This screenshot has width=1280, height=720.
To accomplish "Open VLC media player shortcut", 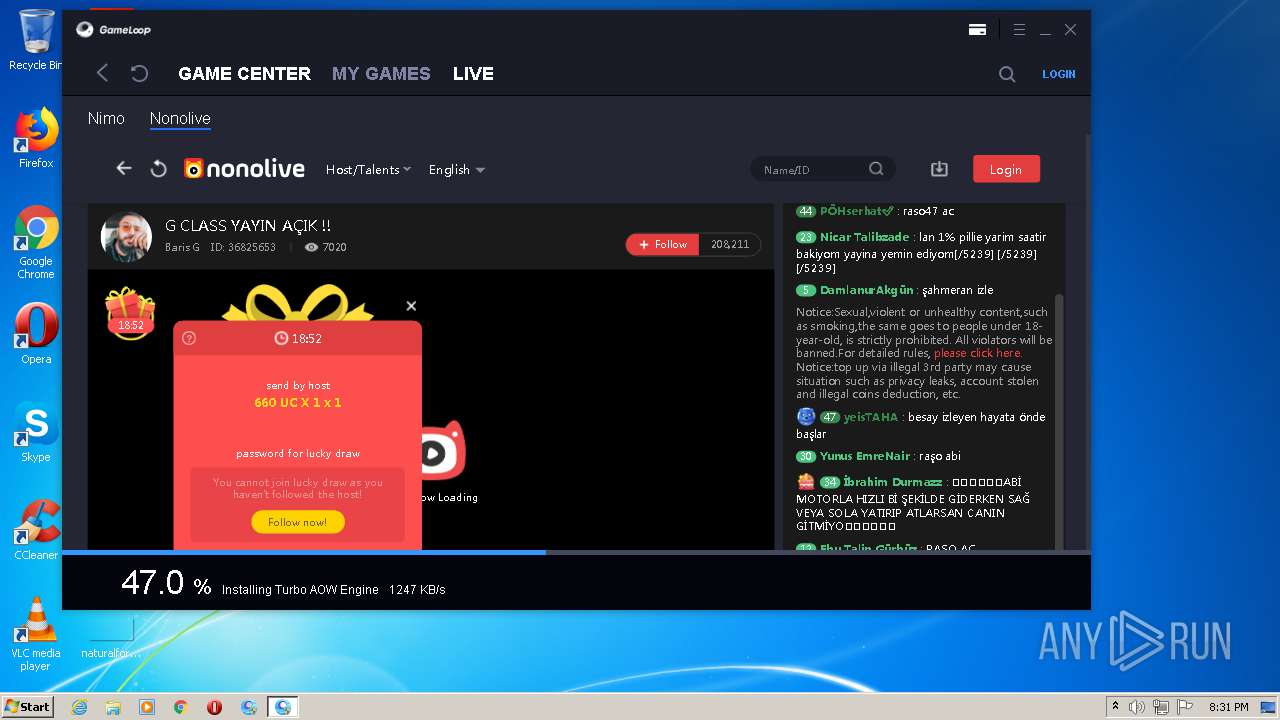I will pyautogui.click(x=36, y=634).
